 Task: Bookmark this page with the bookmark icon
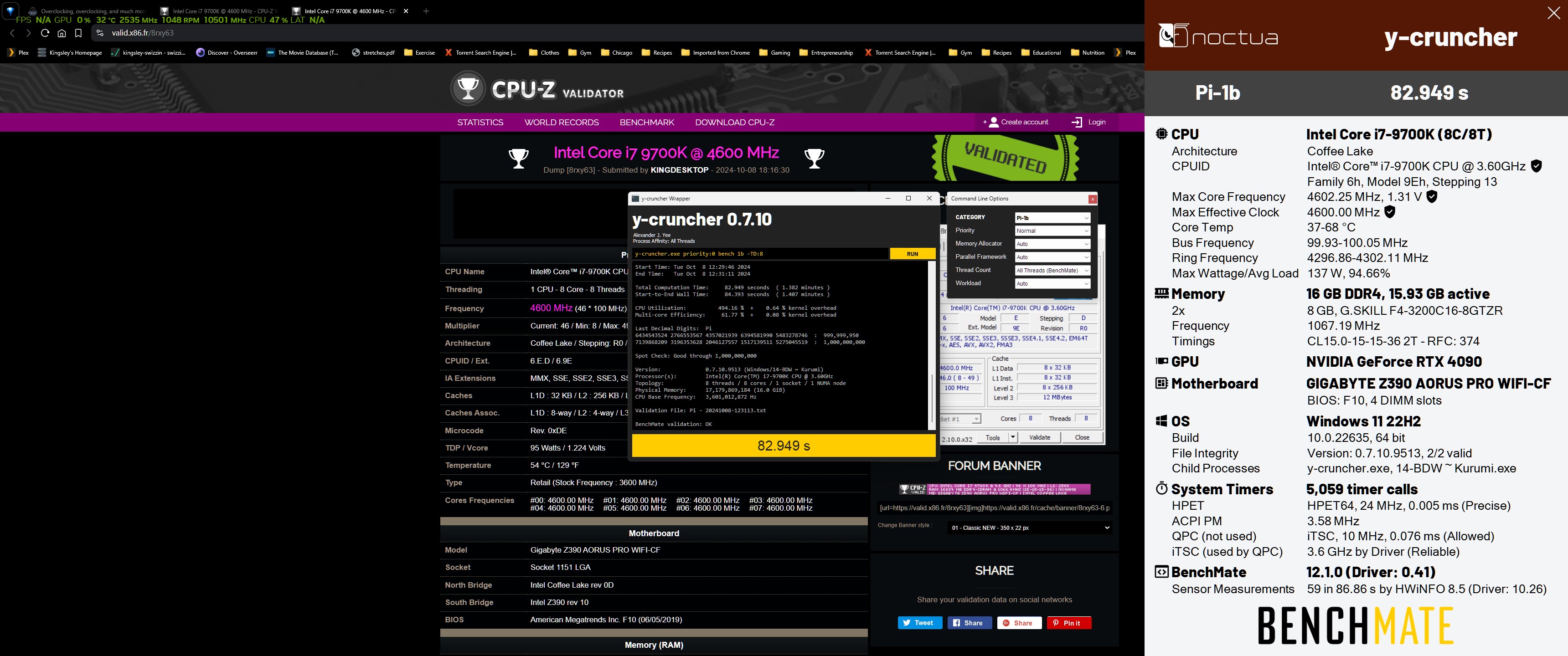78,33
